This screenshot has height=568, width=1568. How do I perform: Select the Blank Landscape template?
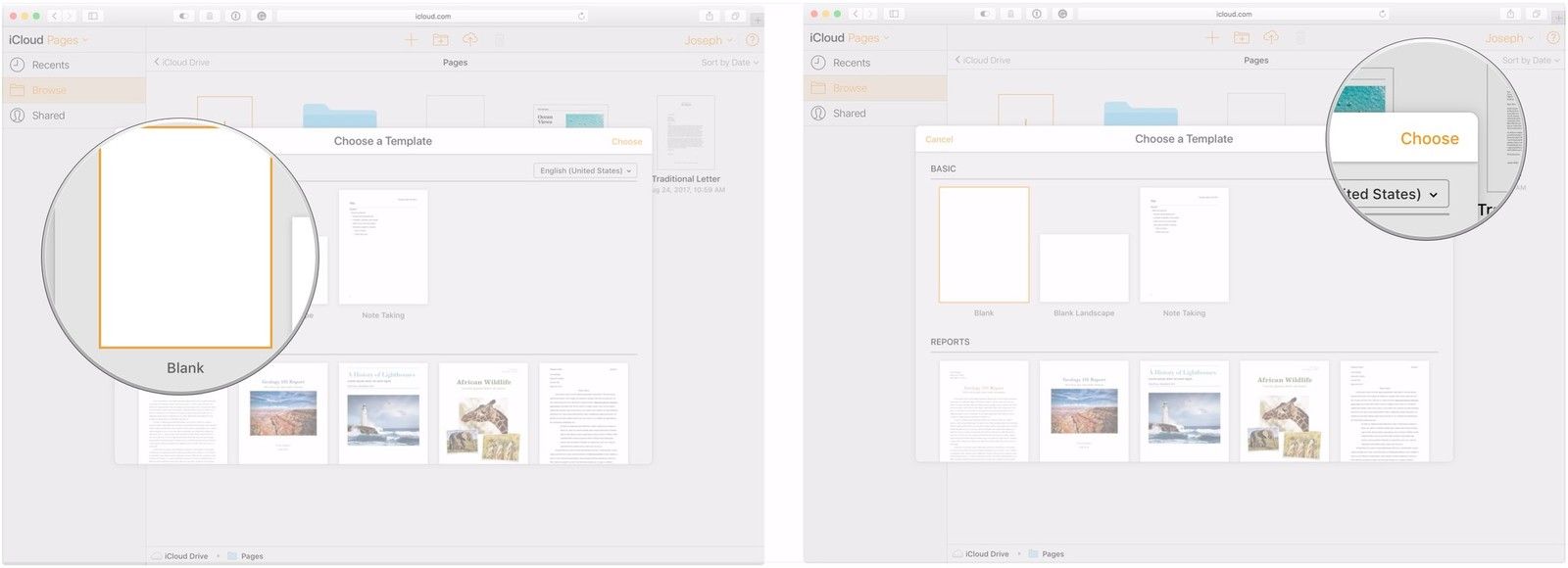(x=1083, y=268)
